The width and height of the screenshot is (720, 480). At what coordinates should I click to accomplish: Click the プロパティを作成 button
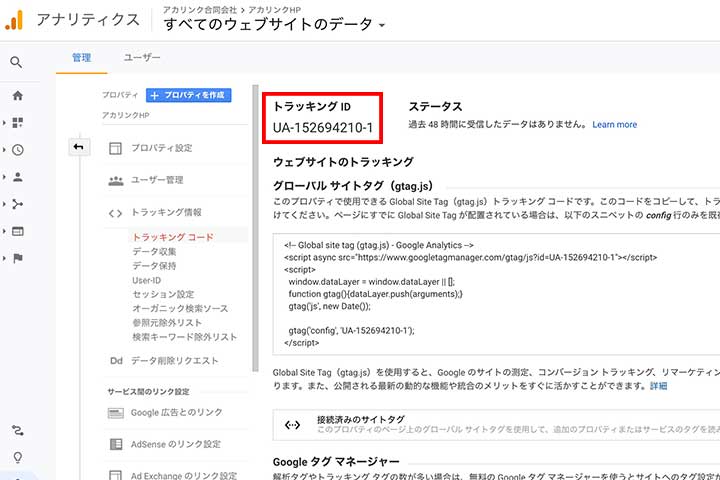pos(189,95)
